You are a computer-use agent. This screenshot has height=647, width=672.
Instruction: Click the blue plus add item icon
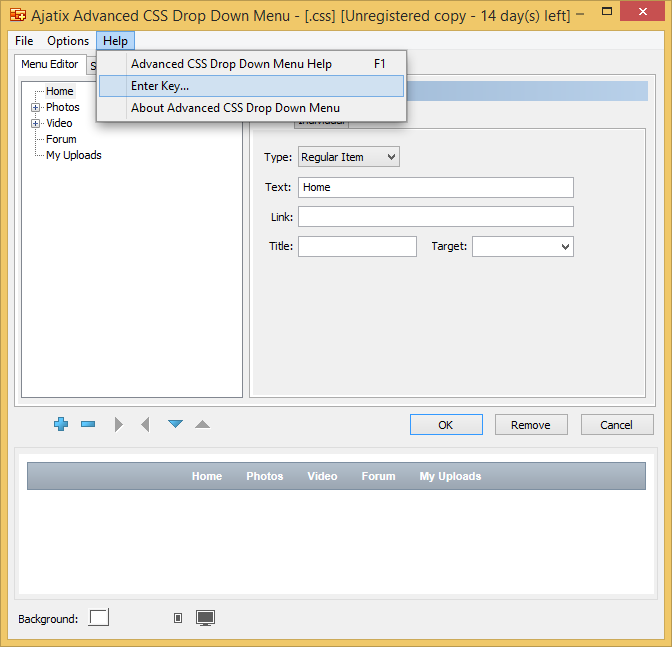pos(61,424)
